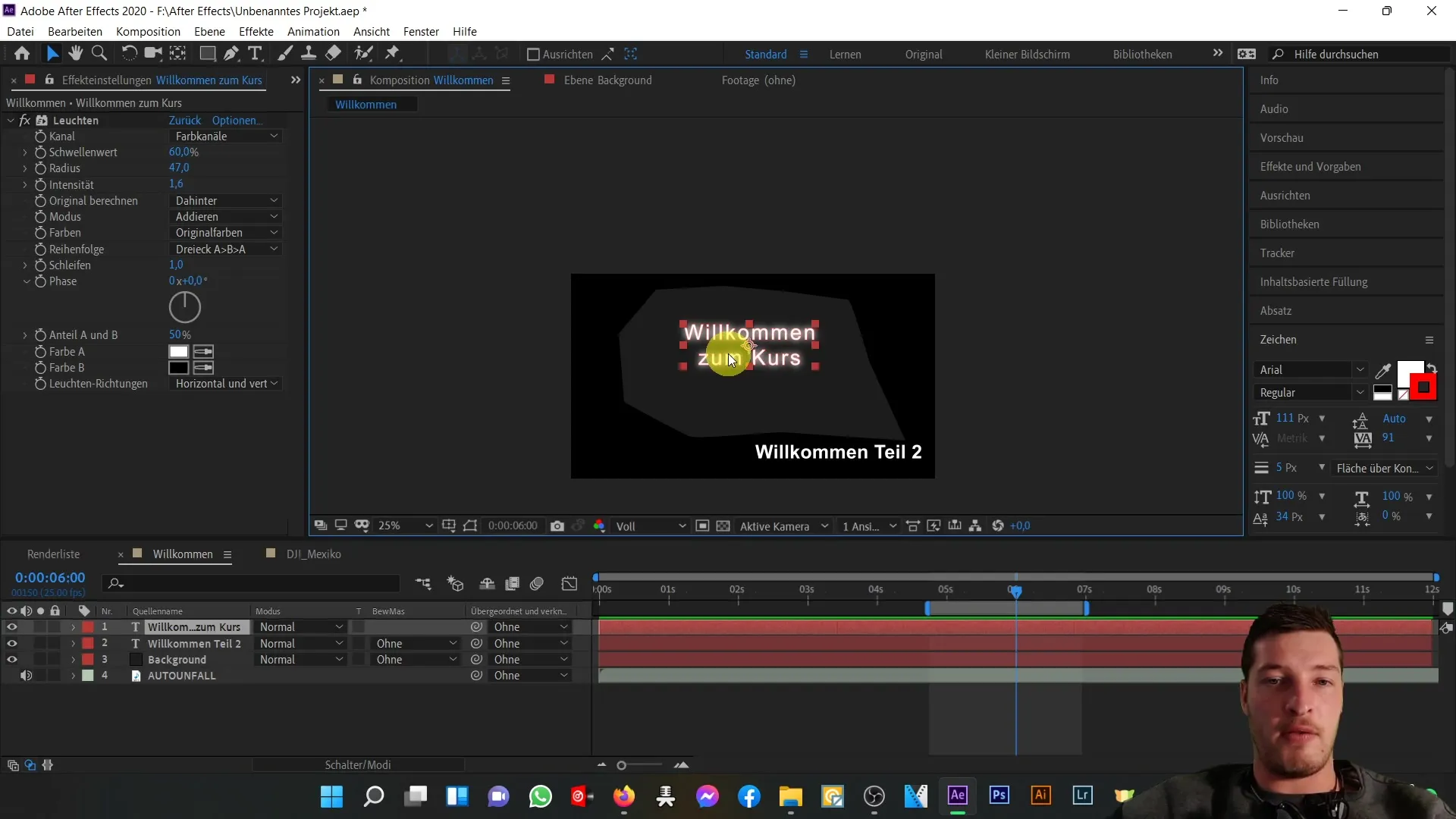Select the Pen tool
The height and width of the screenshot is (819, 1456).
point(231,54)
